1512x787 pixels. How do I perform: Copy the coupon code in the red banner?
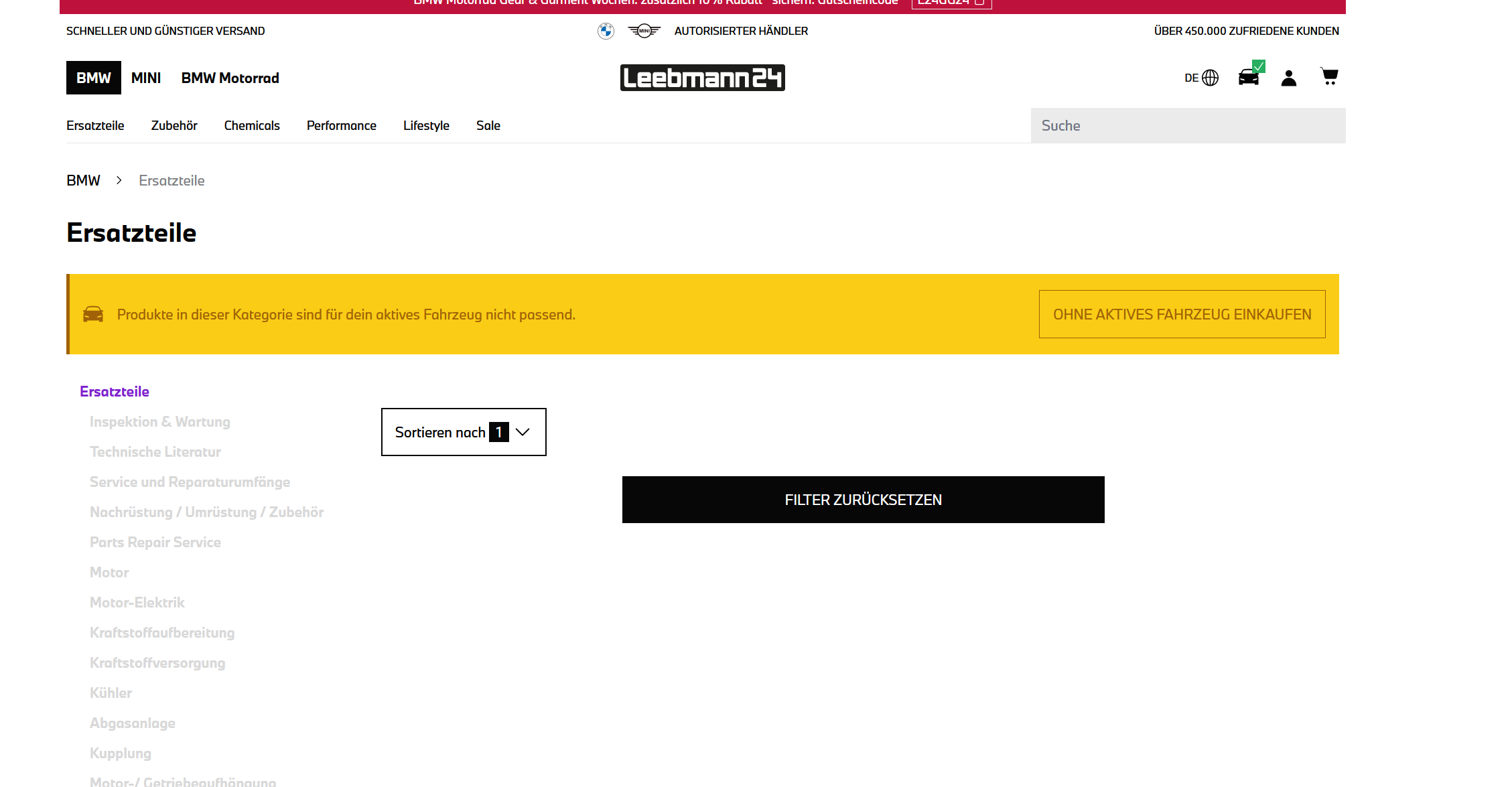[951, 3]
